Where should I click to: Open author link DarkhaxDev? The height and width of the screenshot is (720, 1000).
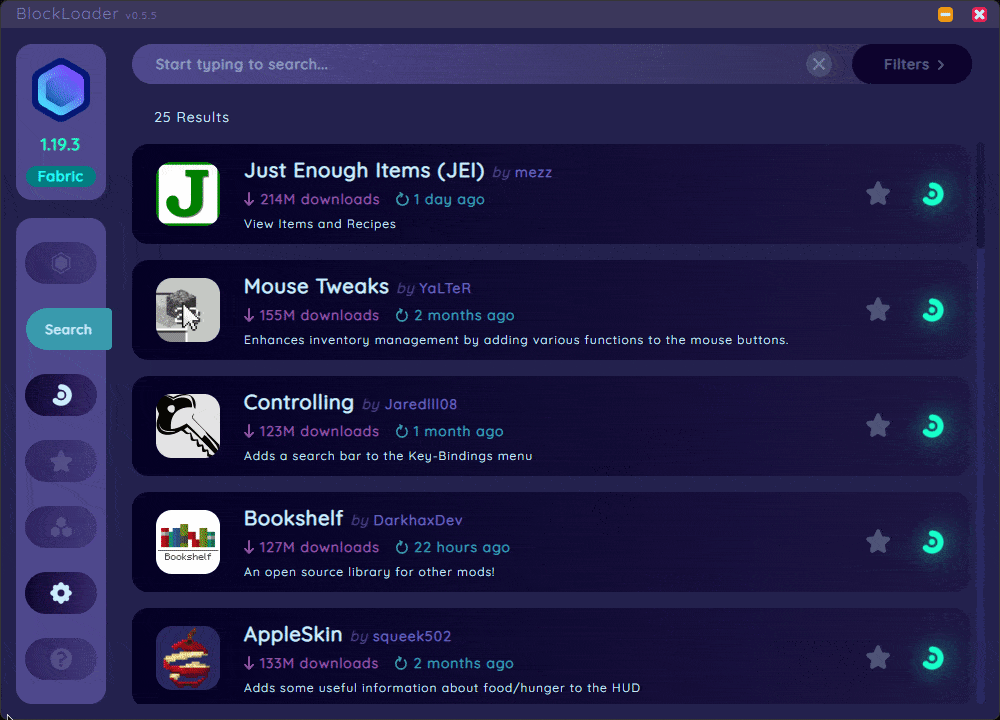point(417,520)
